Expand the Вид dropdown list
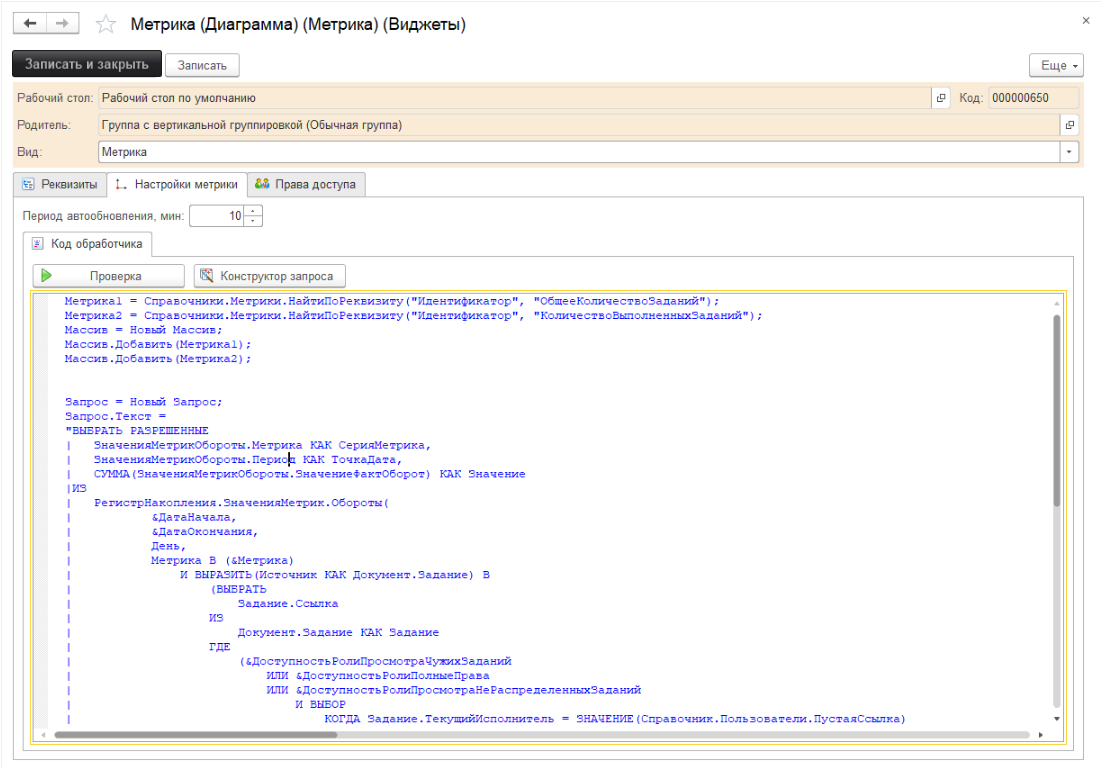 [x=1070, y=152]
